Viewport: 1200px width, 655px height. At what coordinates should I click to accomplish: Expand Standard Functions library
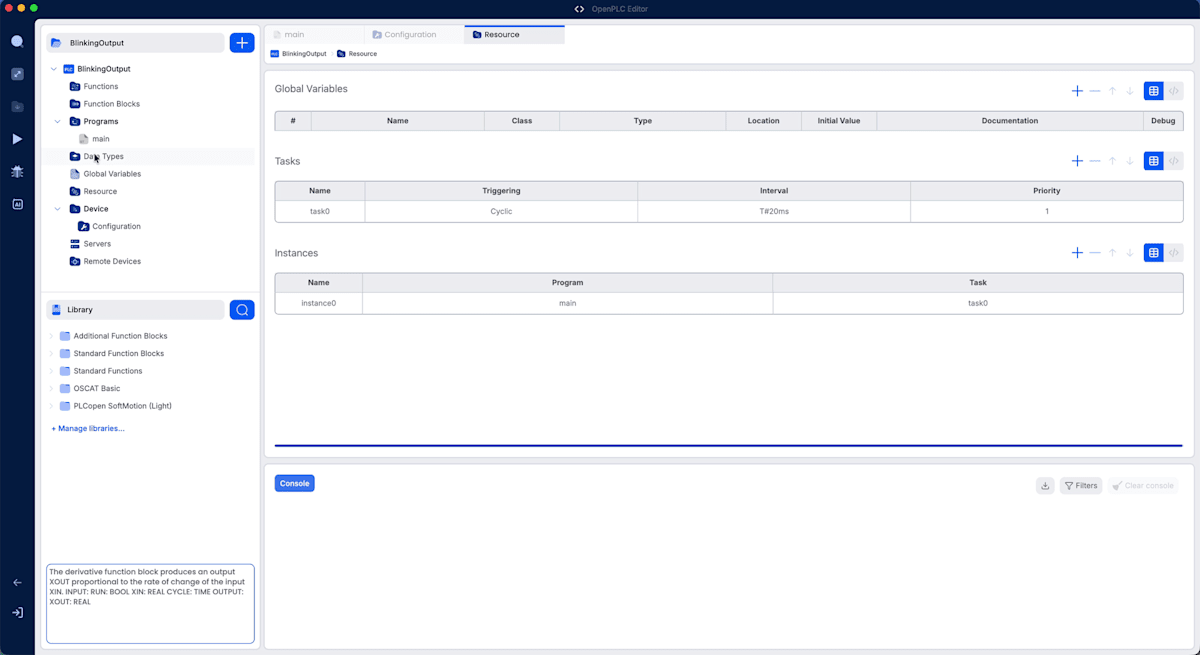pyautogui.click(x=51, y=371)
